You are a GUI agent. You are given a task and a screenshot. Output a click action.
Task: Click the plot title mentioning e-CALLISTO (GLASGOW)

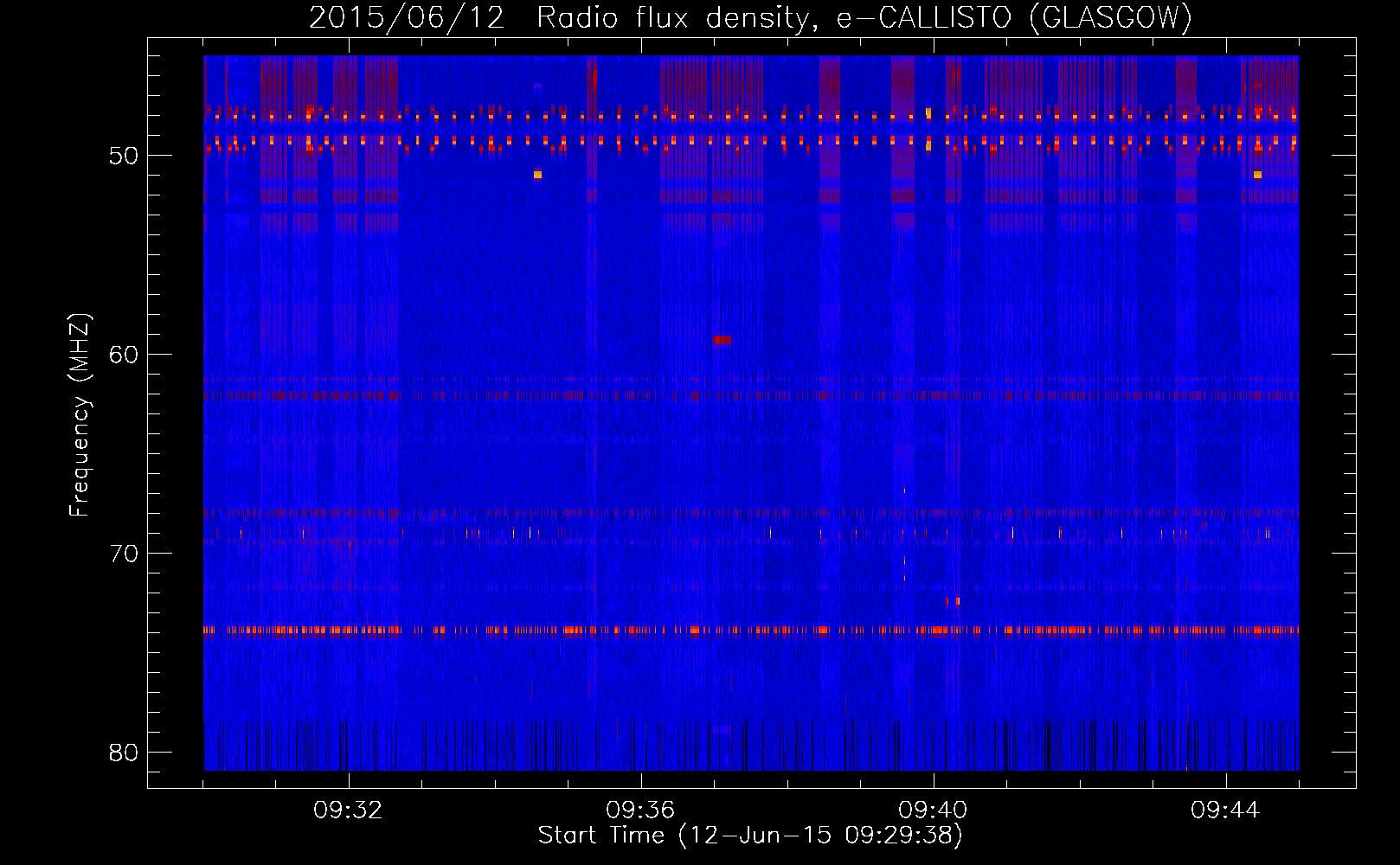click(750, 17)
